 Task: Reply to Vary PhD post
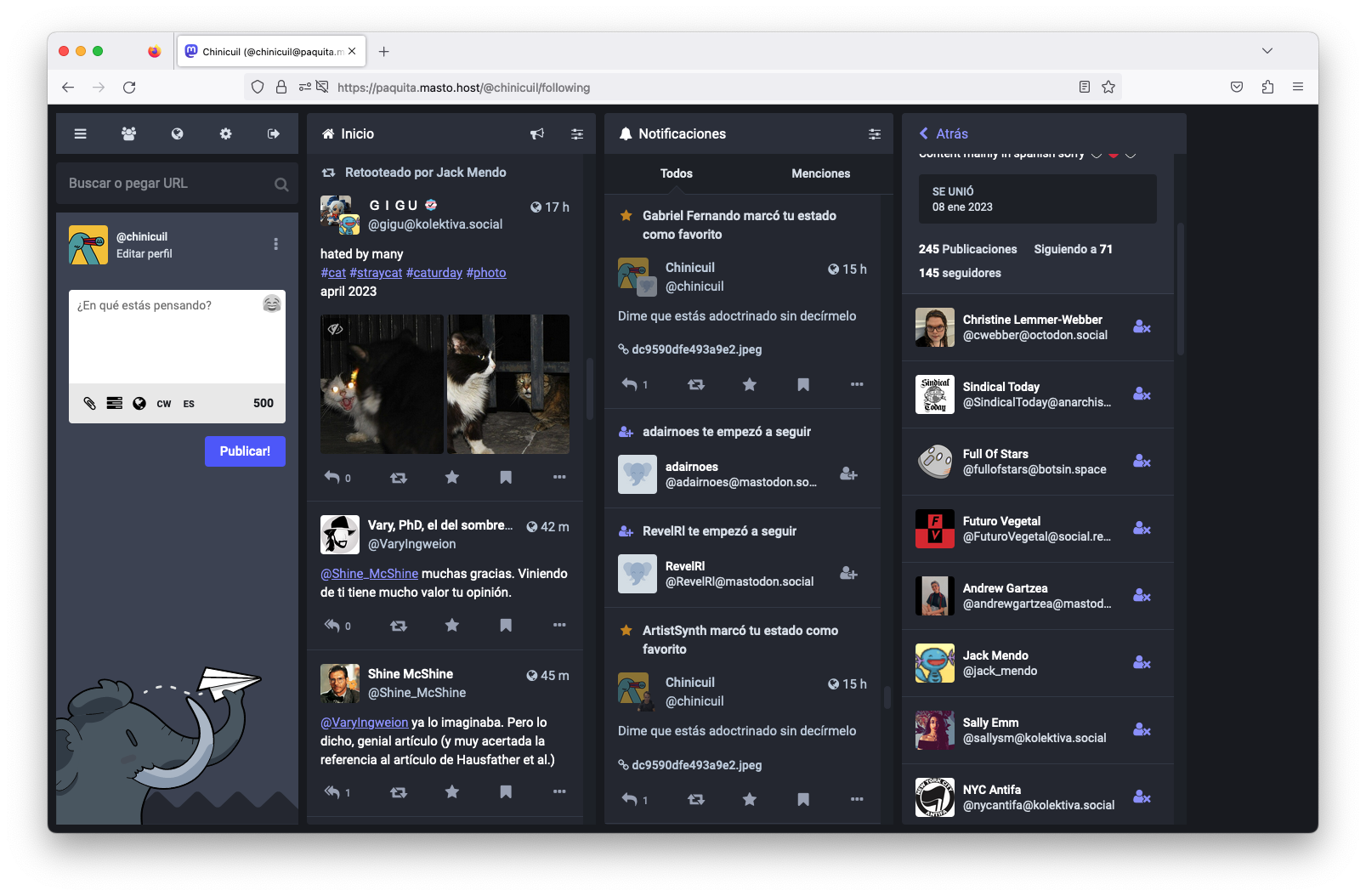pos(332,626)
